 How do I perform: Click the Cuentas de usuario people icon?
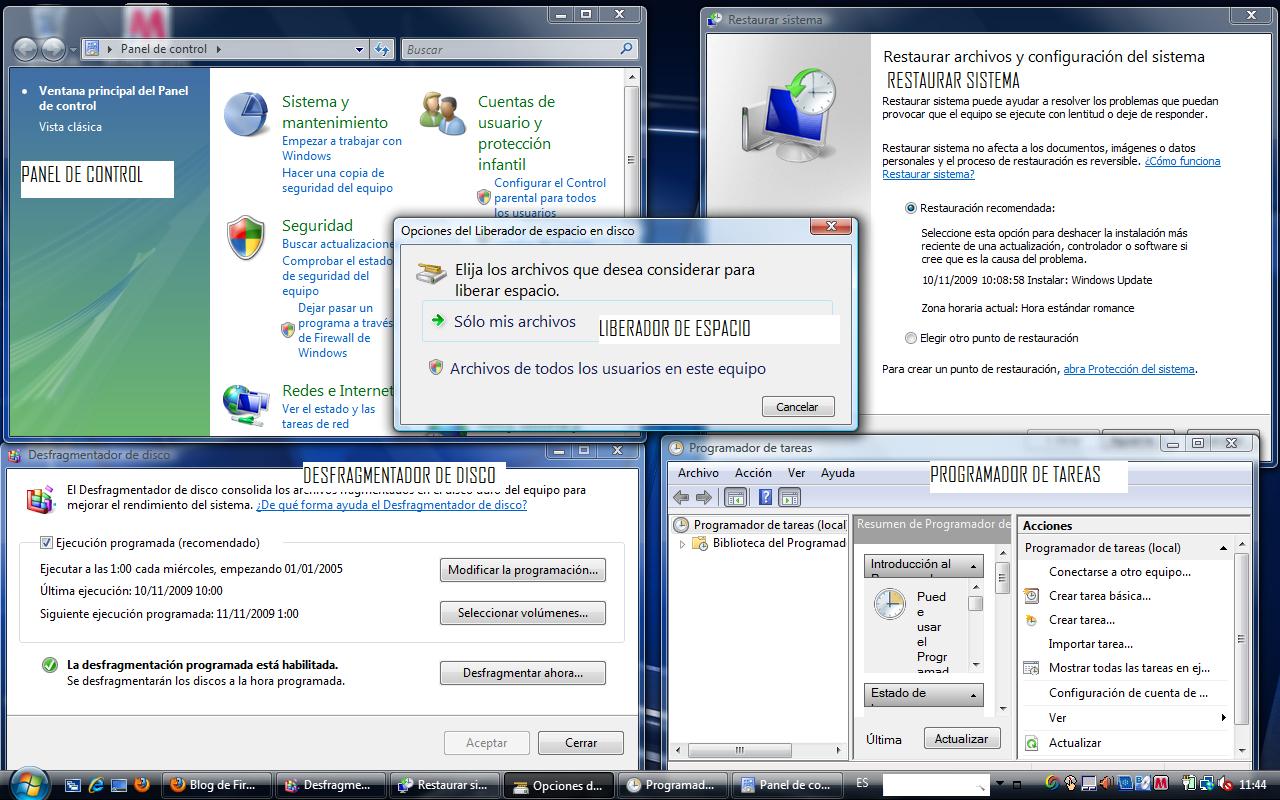(x=443, y=112)
